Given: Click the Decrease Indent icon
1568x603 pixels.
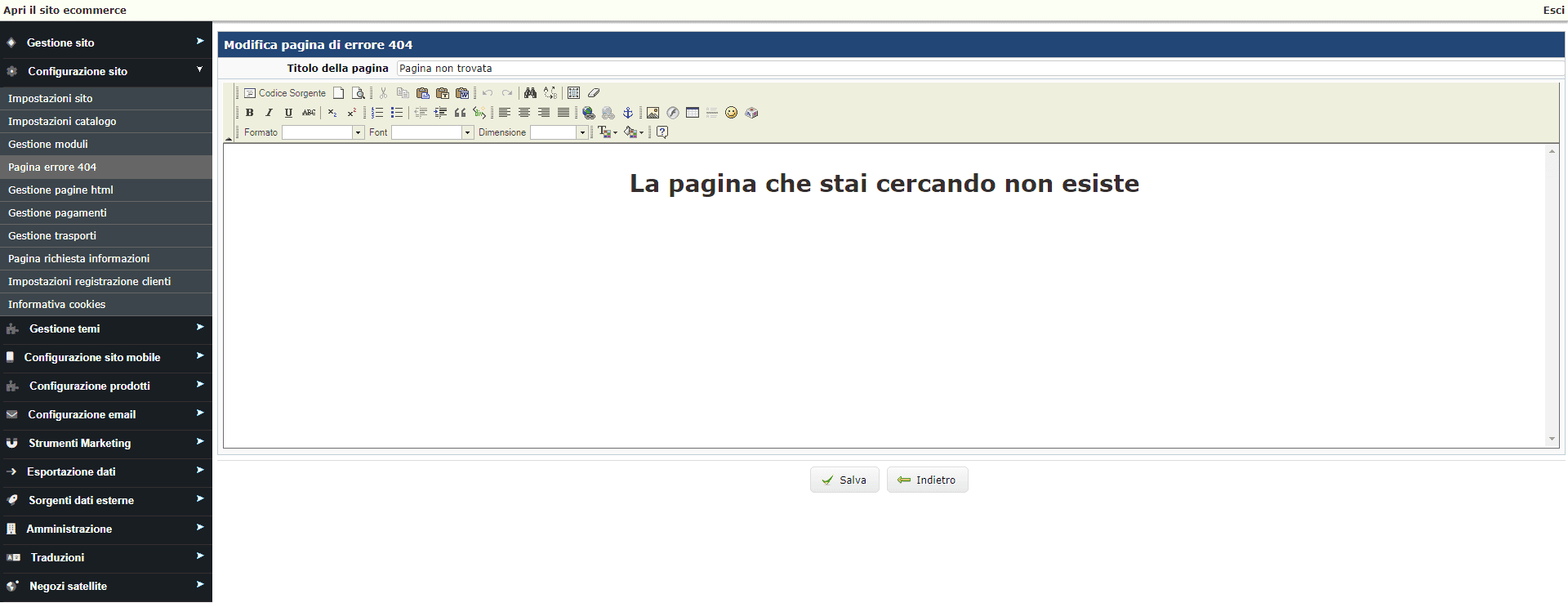Looking at the screenshot, I should click(421, 113).
